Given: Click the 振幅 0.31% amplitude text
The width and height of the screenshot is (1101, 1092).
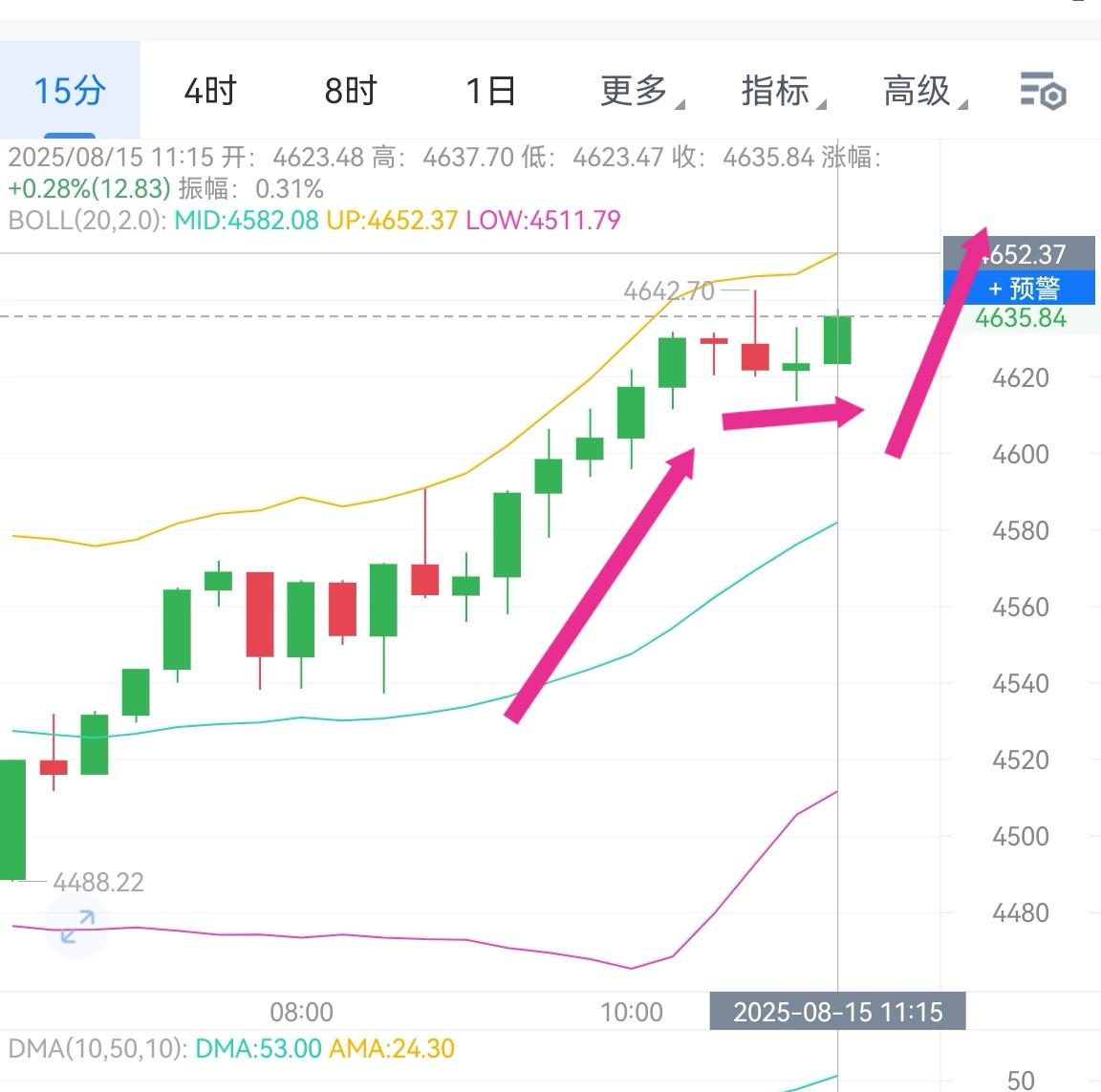Looking at the screenshot, I should (x=250, y=189).
